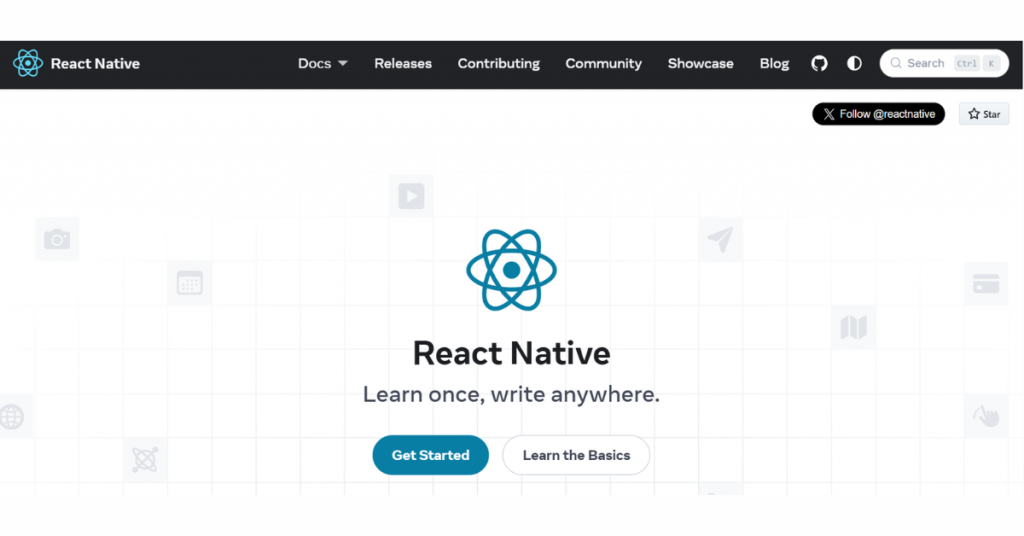1024x536 pixels.
Task: Click inside the Search box
Action: [x=944, y=63]
